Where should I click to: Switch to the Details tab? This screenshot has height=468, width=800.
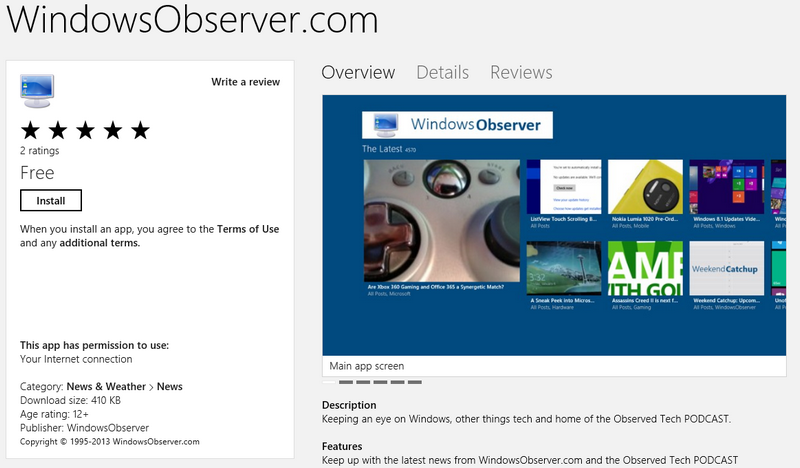tap(442, 72)
